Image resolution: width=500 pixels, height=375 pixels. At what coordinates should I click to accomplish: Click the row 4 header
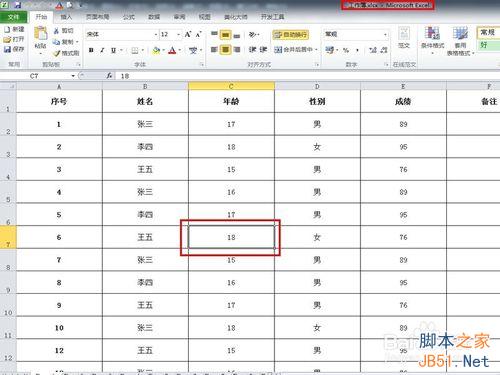8,169
